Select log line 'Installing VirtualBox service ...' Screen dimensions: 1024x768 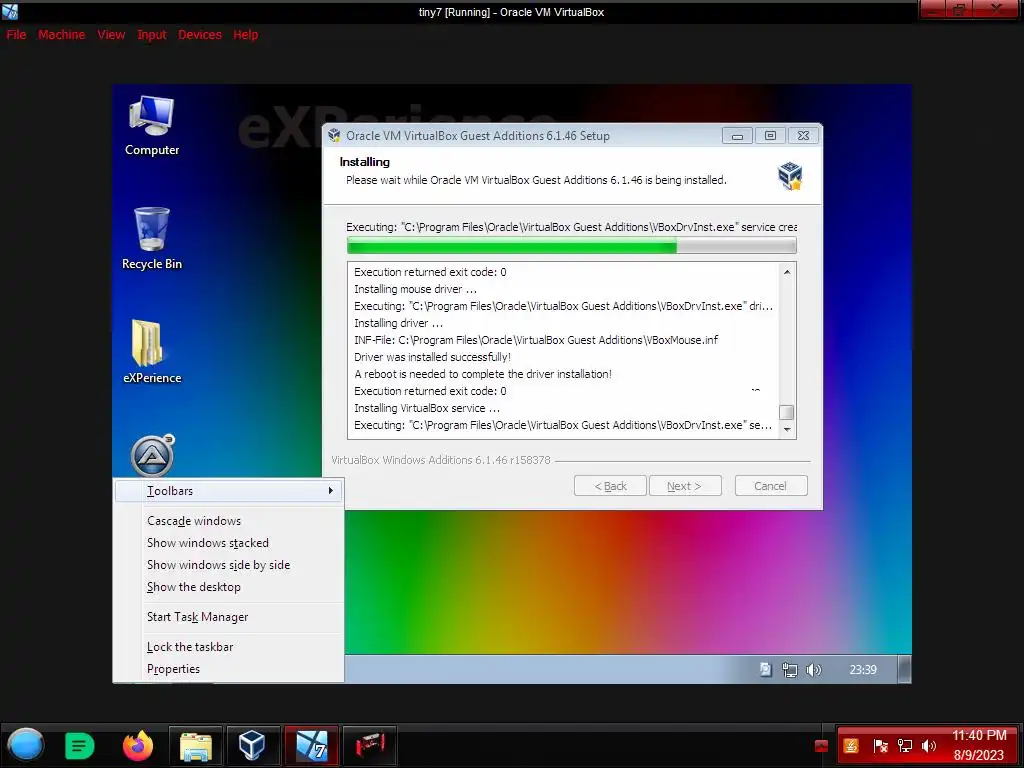[427, 408]
